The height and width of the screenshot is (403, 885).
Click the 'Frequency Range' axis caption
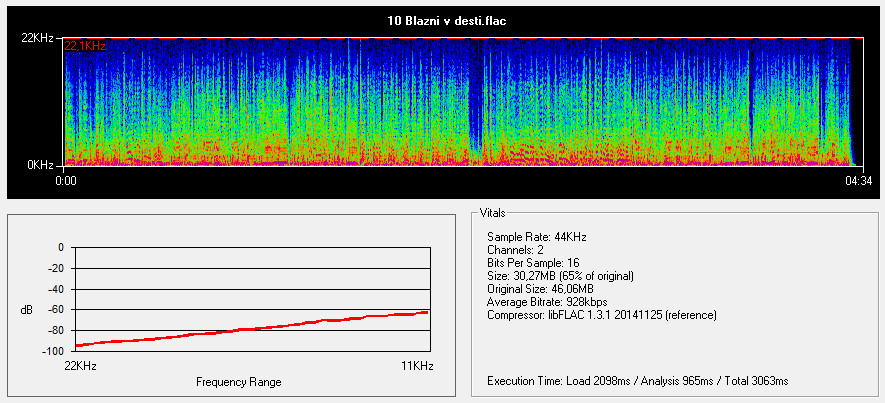pyautogui.click(x=238, y=382)
